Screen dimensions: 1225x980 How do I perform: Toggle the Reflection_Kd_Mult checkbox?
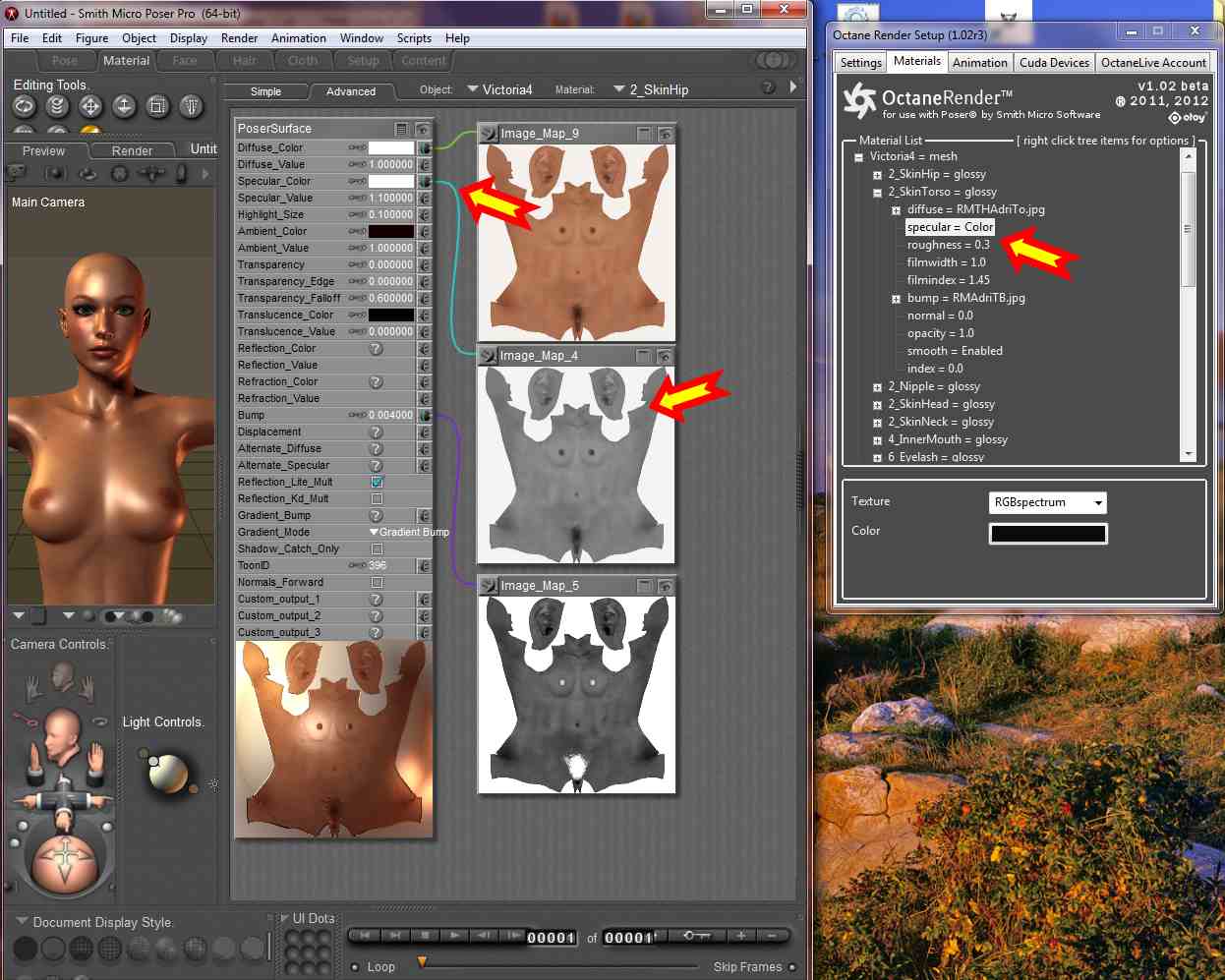click(x=377, y=499)
